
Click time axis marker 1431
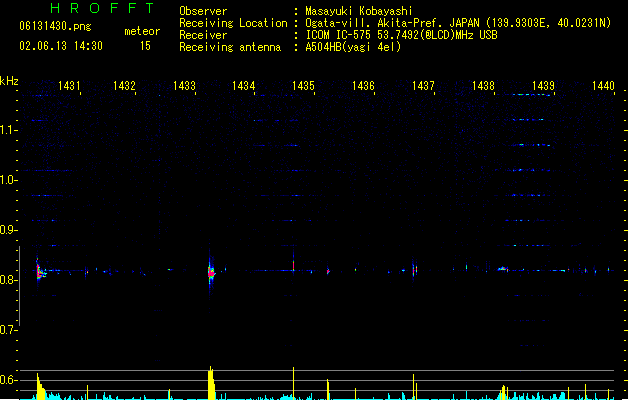click(69, 85)
